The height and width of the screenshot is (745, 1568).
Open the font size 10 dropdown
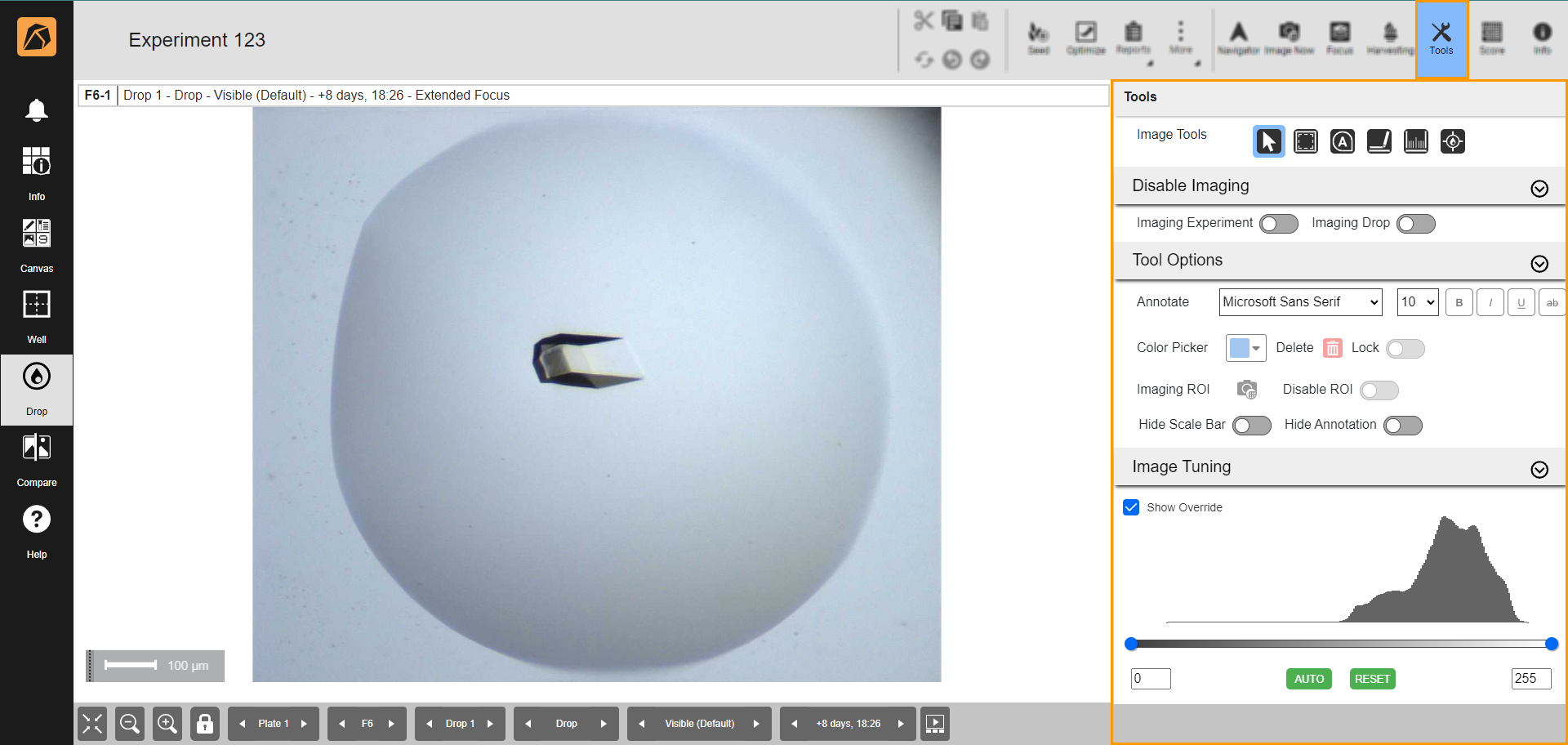pos(1417,302)
